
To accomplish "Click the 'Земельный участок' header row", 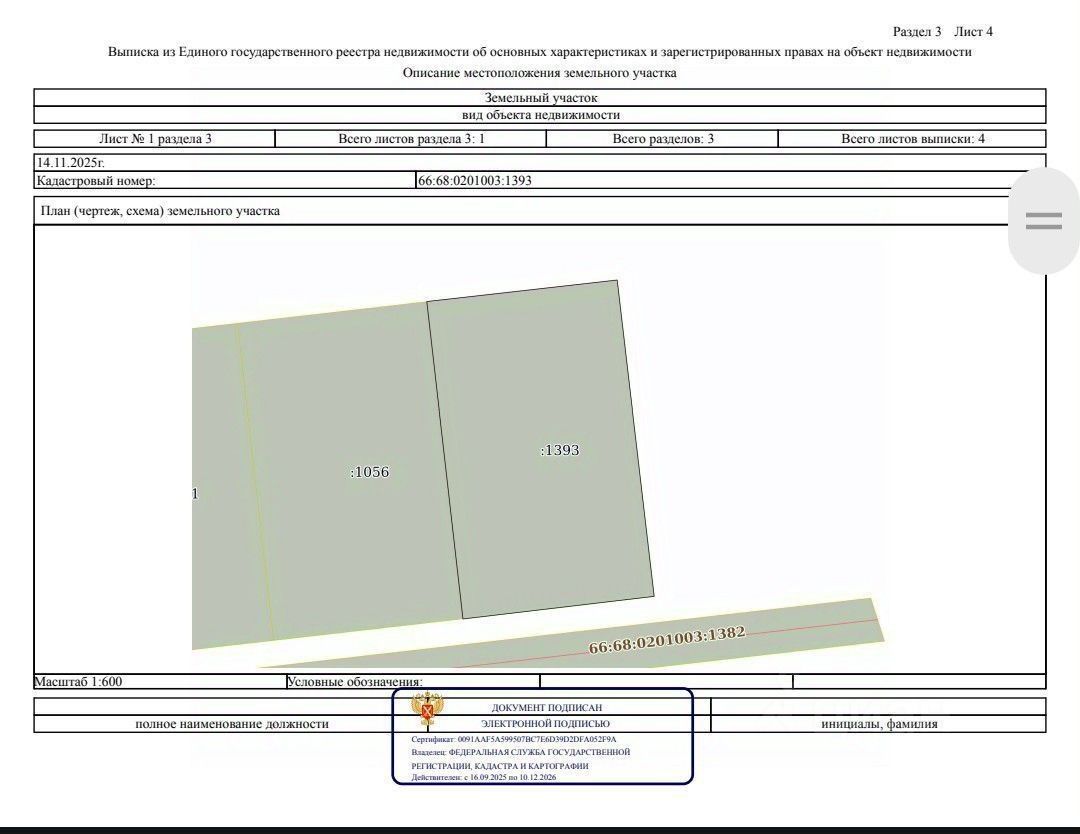I will click(x=540, y=98).
